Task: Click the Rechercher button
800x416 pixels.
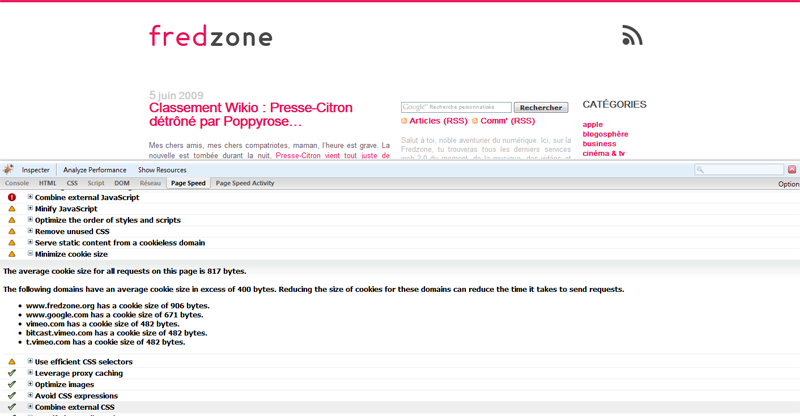Action: point(541,108)
